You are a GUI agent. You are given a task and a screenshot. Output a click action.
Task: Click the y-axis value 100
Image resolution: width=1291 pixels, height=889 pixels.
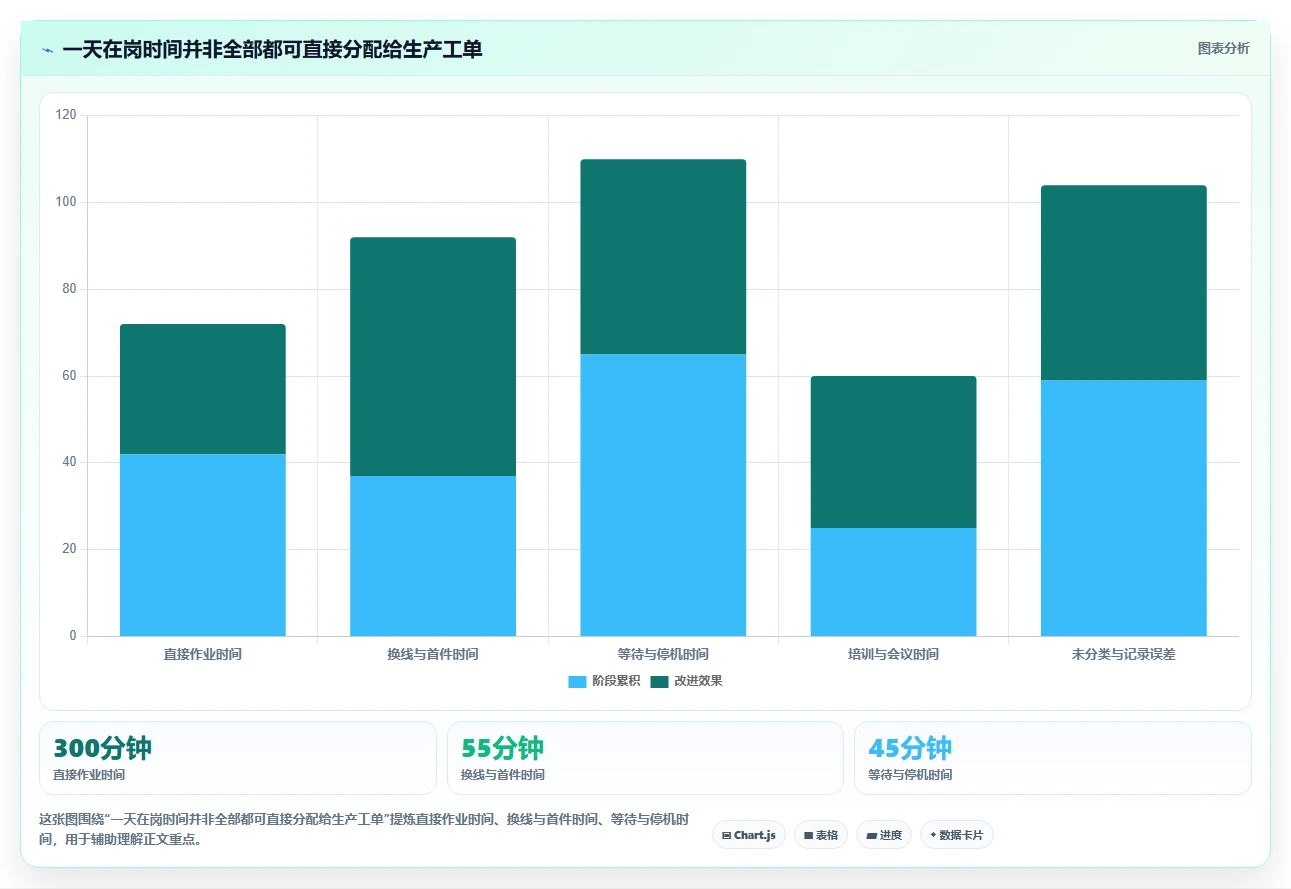[66, 202]
